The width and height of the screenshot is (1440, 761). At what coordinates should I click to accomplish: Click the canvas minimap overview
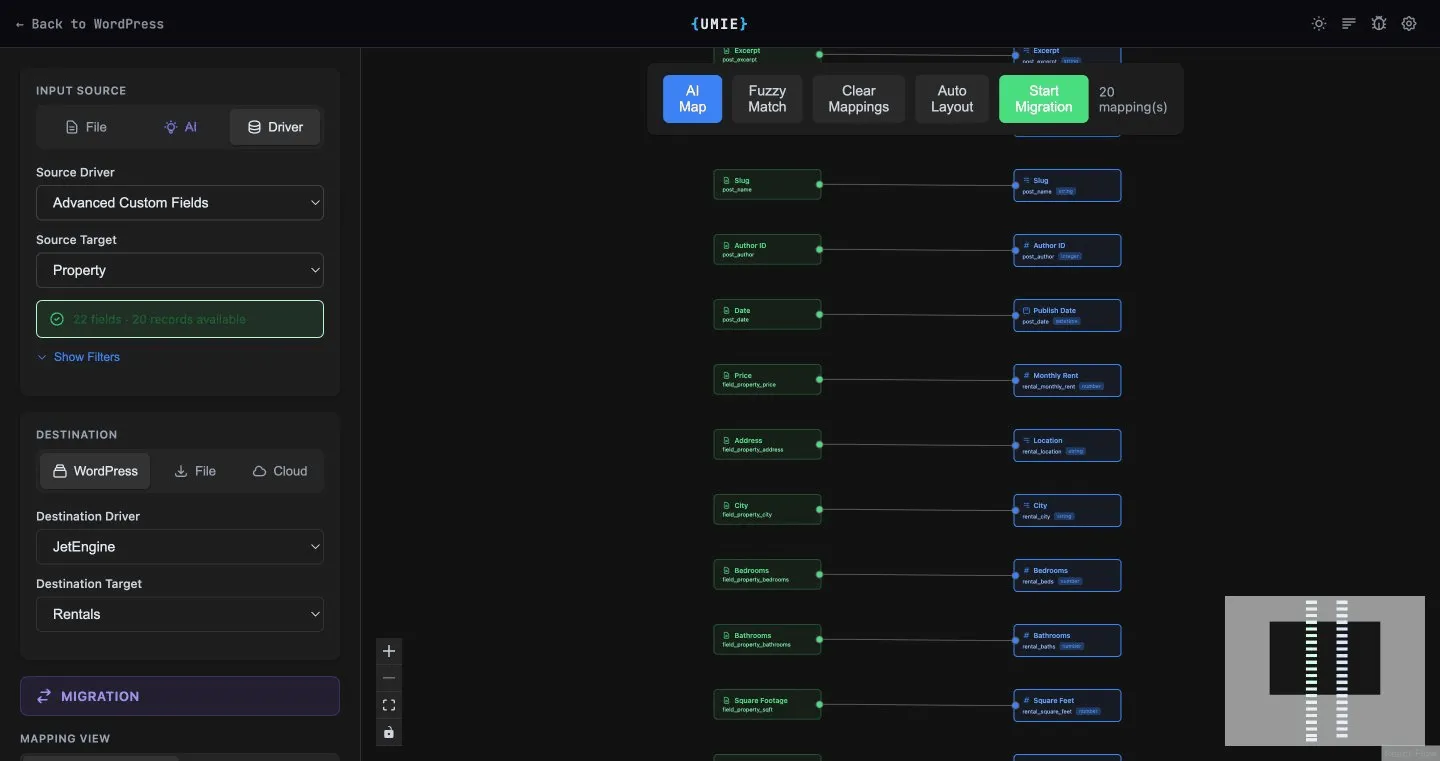coord(1325,671)
